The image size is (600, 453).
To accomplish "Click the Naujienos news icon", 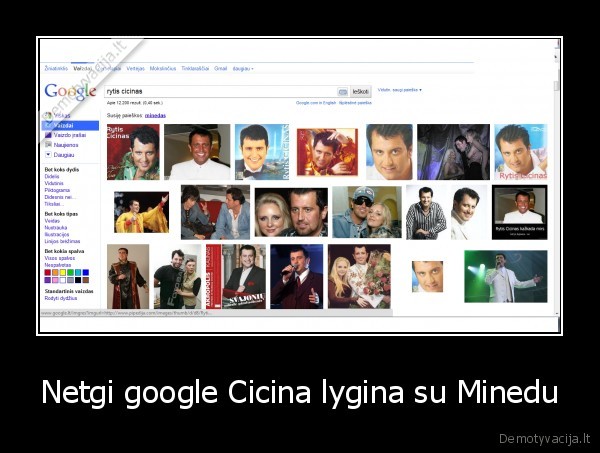I will click(x=48, y=145).
